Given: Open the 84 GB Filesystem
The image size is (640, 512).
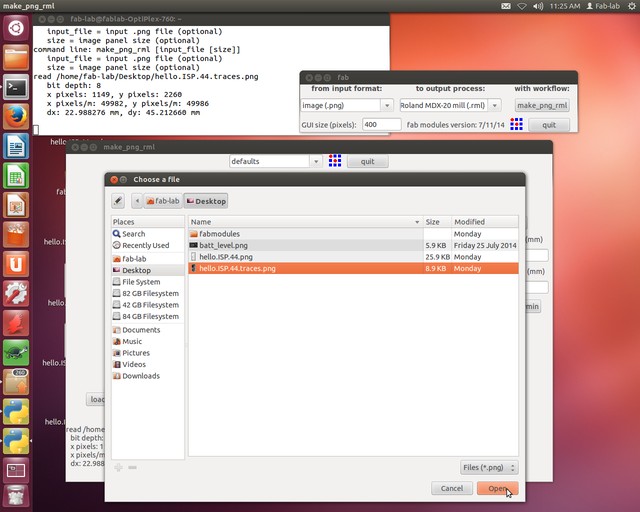Looking at the screenshot, I should [147, 316].
